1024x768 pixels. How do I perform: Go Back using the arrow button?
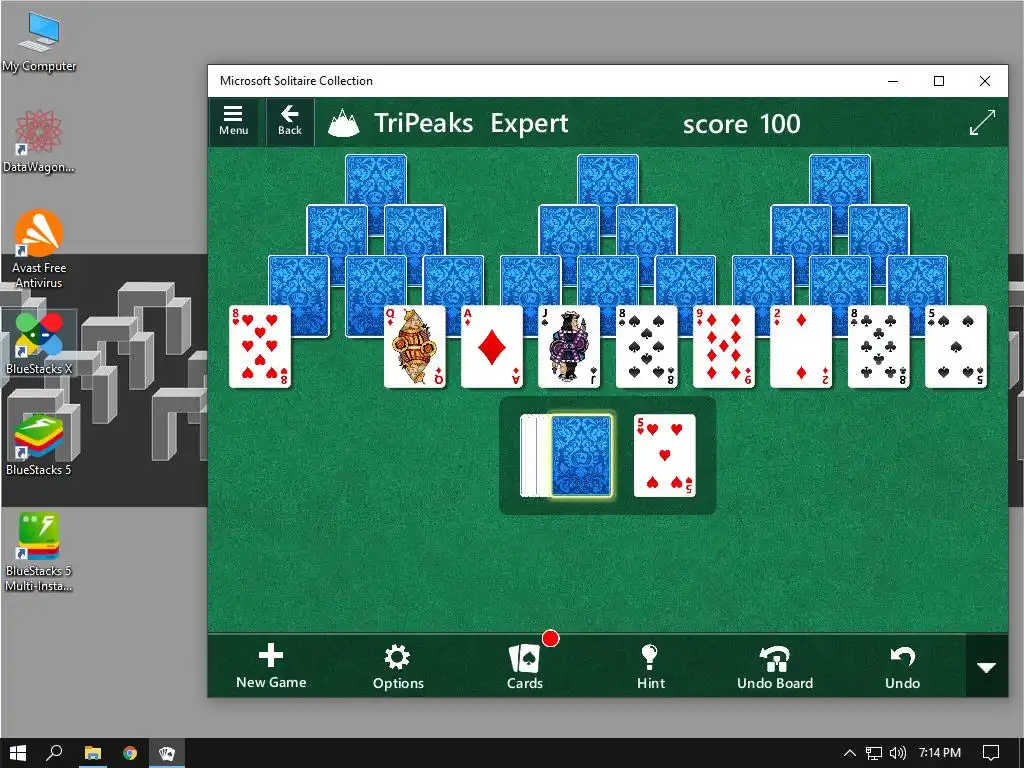[x=289, y=121]
